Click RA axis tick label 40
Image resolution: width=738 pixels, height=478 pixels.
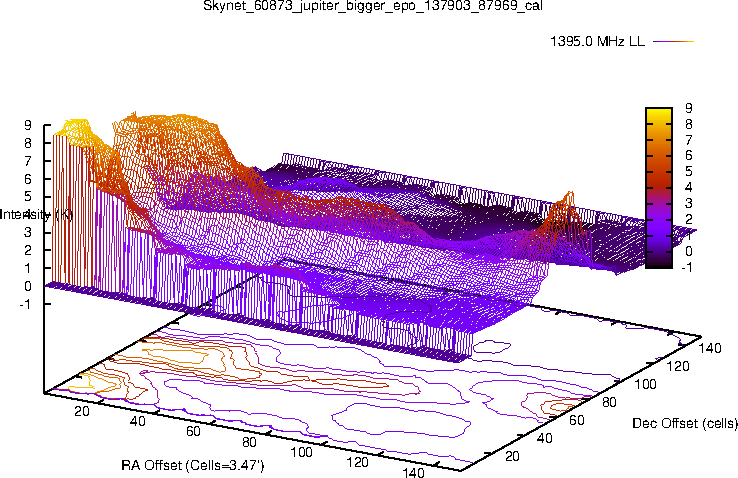point(137,421)
